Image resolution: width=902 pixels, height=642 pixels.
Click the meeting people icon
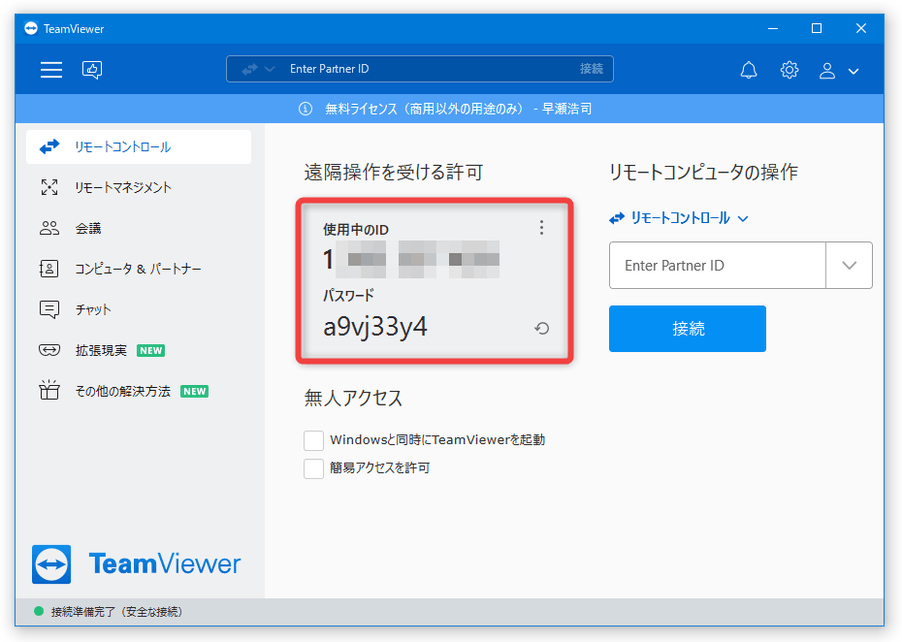coord(49,228)
